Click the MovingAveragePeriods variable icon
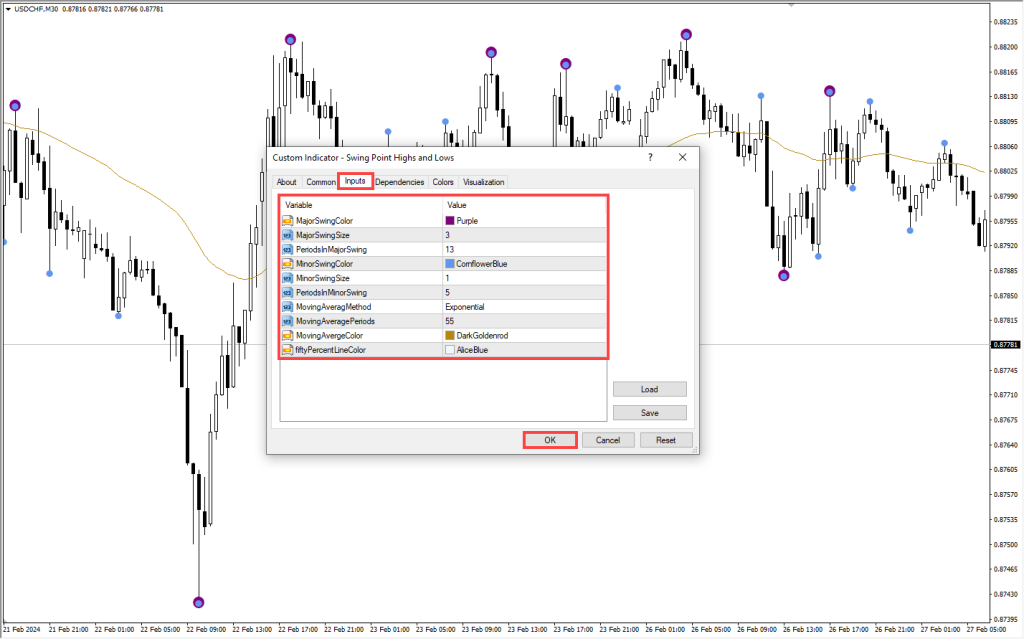Image resolution: width=1024 pixels, height=639 pixels. click(287, 321)
